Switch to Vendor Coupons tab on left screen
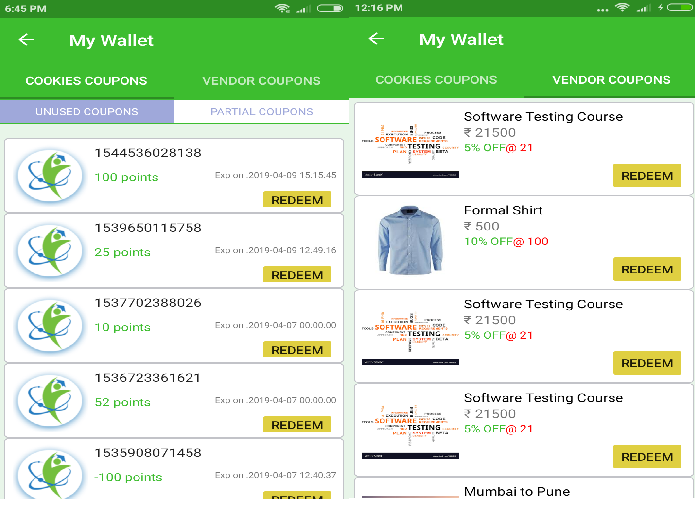Screen dimensions: 695x505 261,81
